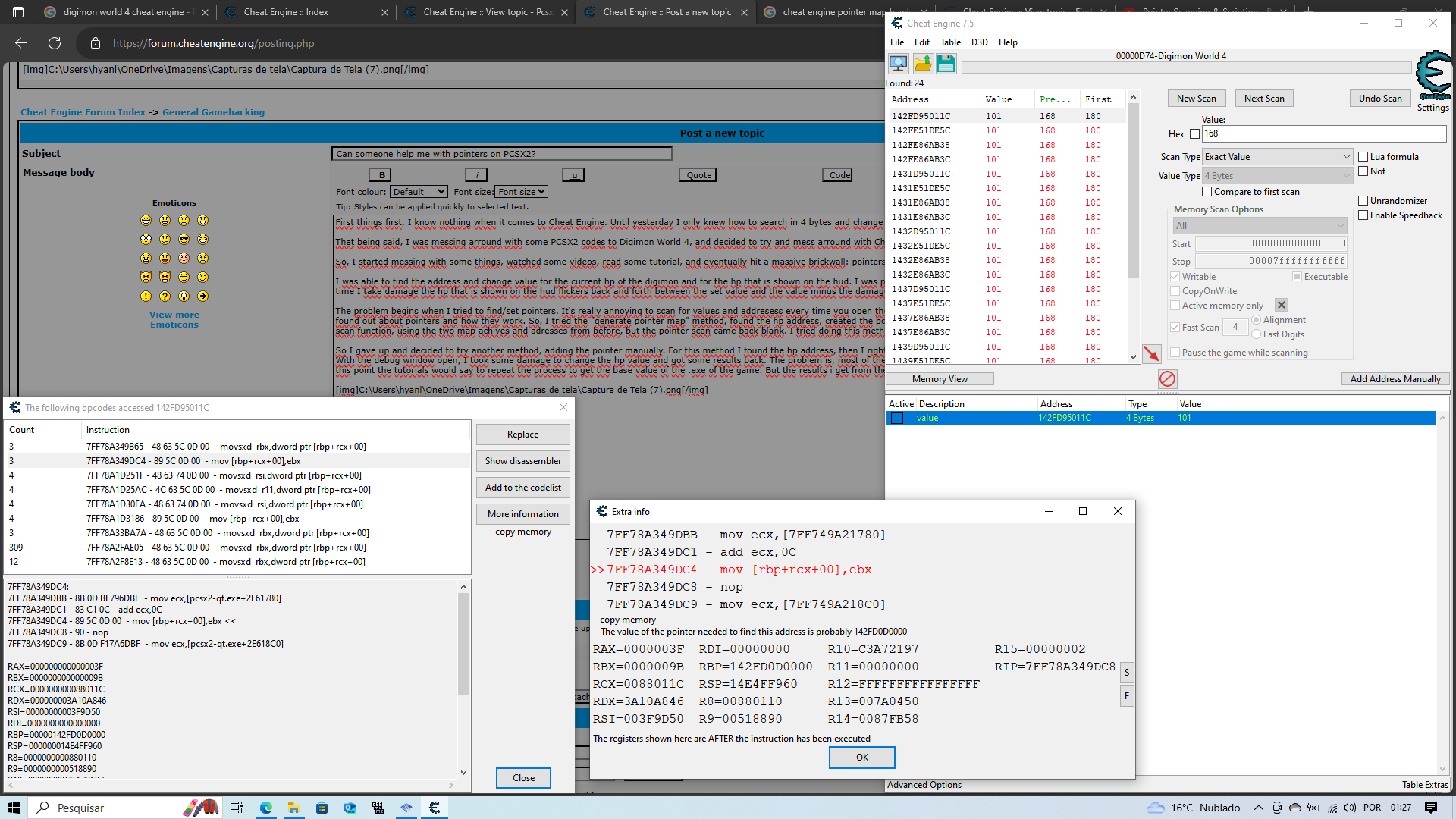Screen dimensions: 1456x819
Task: Click the browser reload page icon
Action: click(x=55, y=43)
